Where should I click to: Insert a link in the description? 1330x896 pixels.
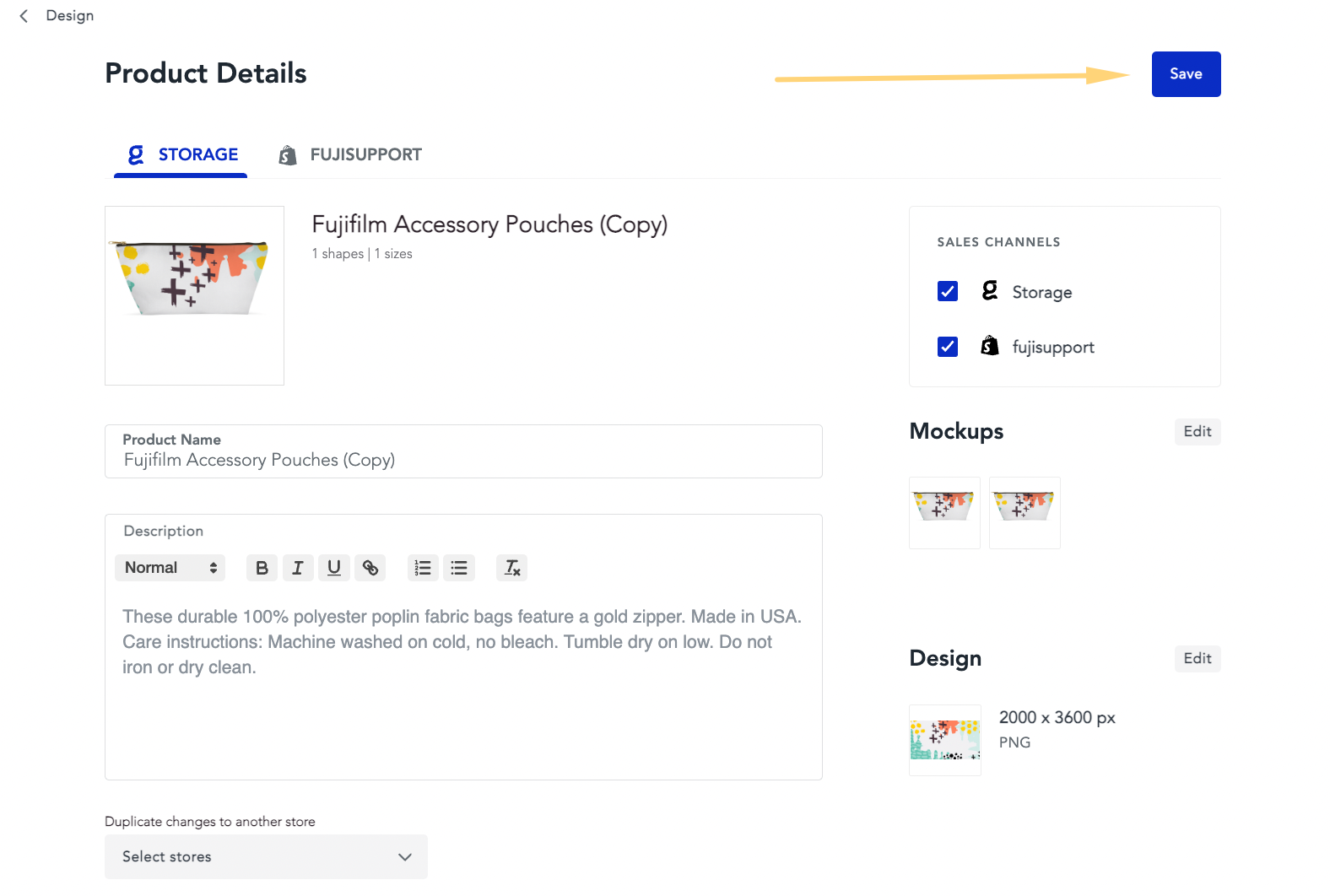[370, 568]
